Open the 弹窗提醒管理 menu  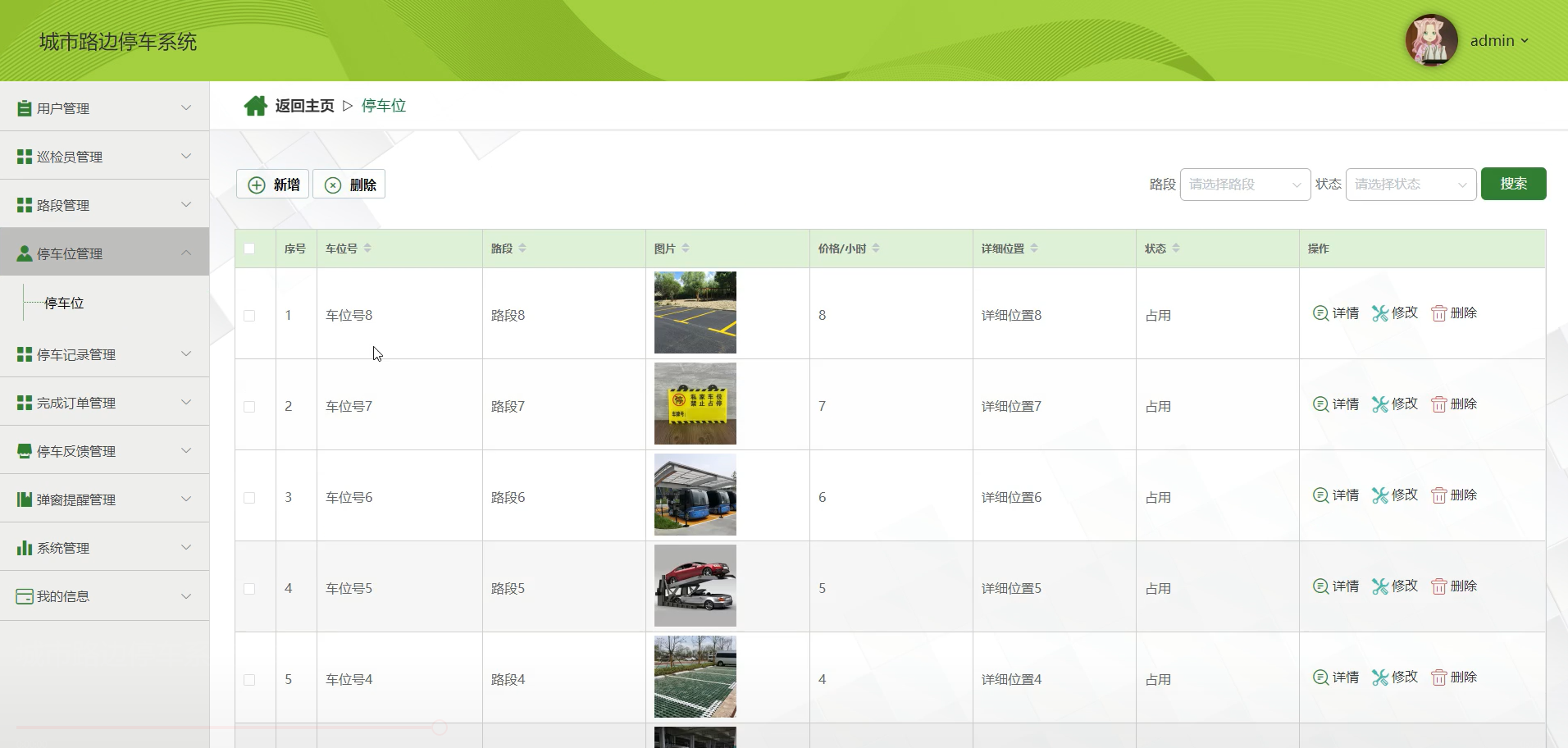click(x=104, y=499)
